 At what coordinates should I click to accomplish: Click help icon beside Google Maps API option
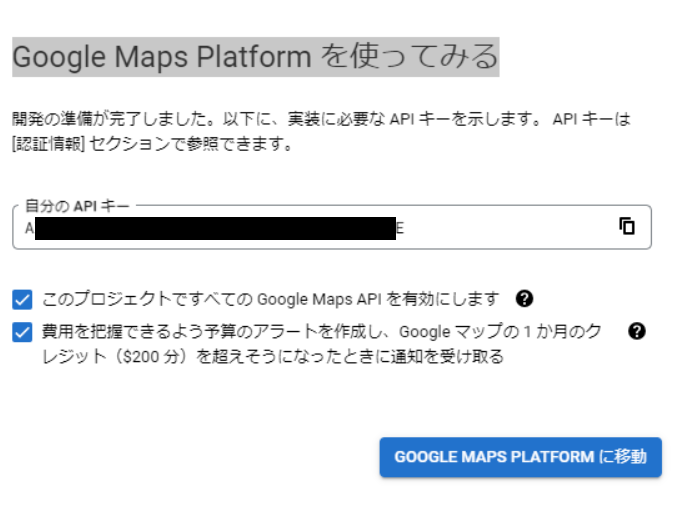[523, 298]
